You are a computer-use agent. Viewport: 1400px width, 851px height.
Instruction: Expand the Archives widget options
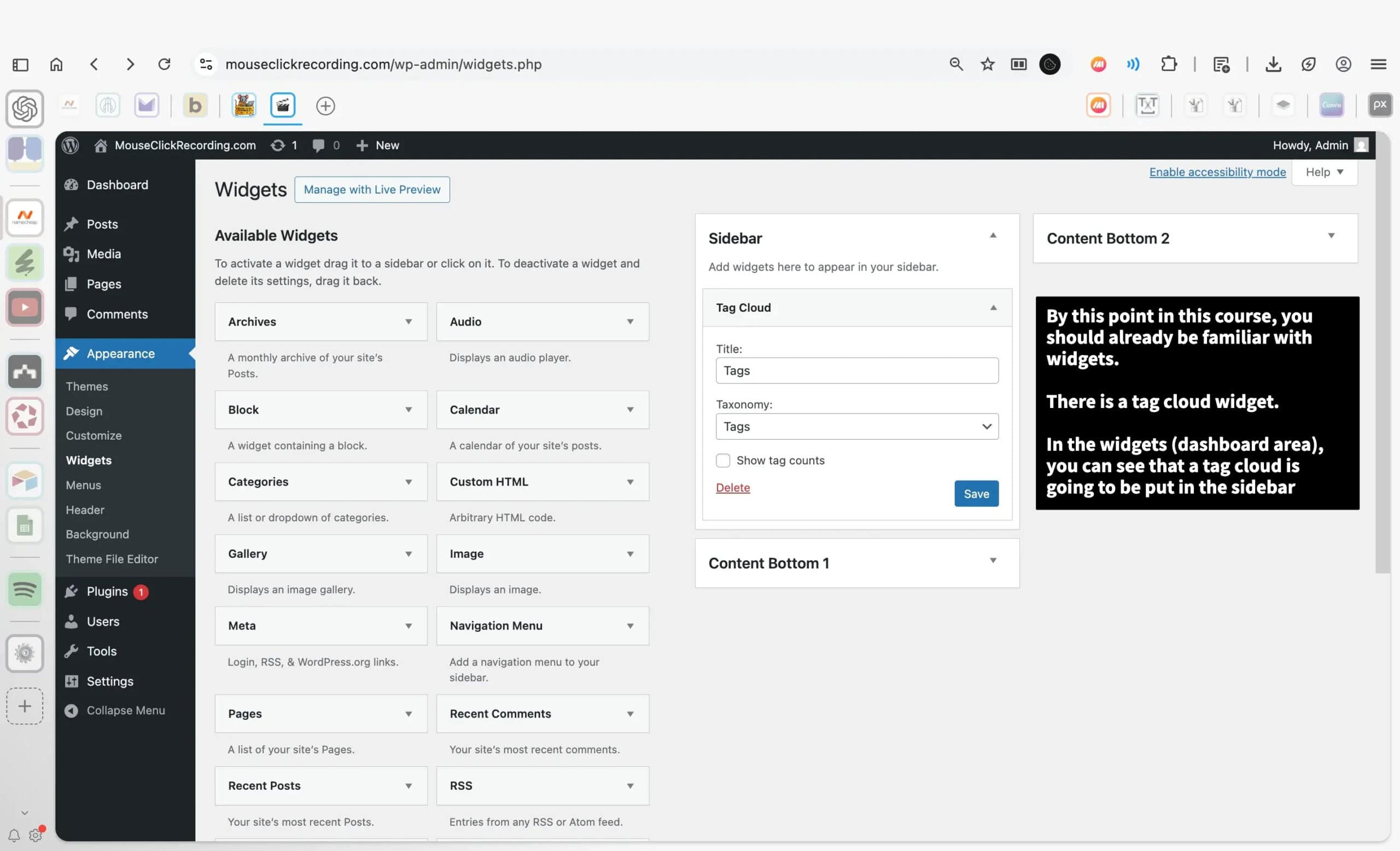coord(409,322)
